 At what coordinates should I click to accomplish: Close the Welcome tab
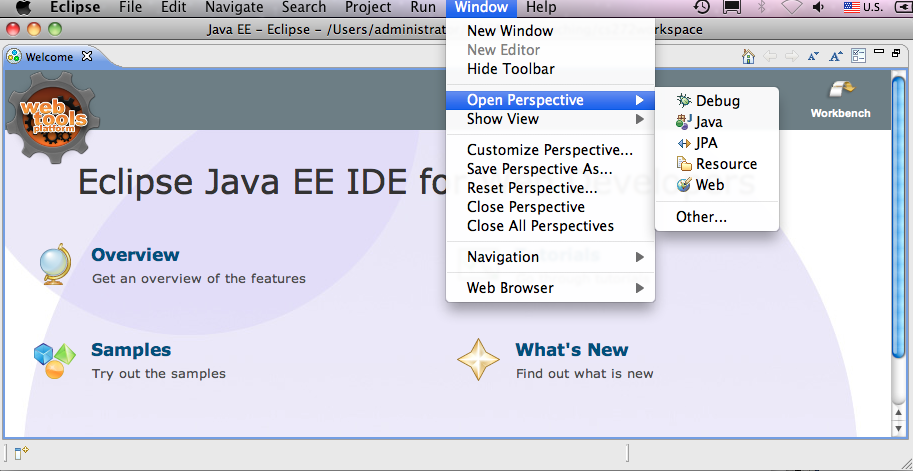click(x=87, y=56)
